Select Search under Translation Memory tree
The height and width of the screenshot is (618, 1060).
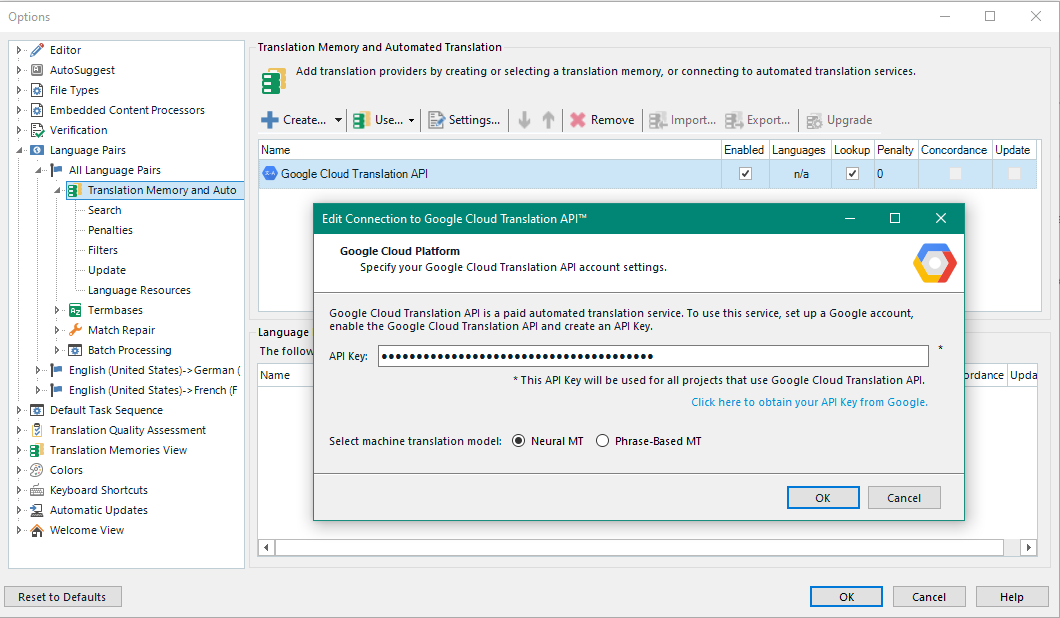tap(105, 210)
